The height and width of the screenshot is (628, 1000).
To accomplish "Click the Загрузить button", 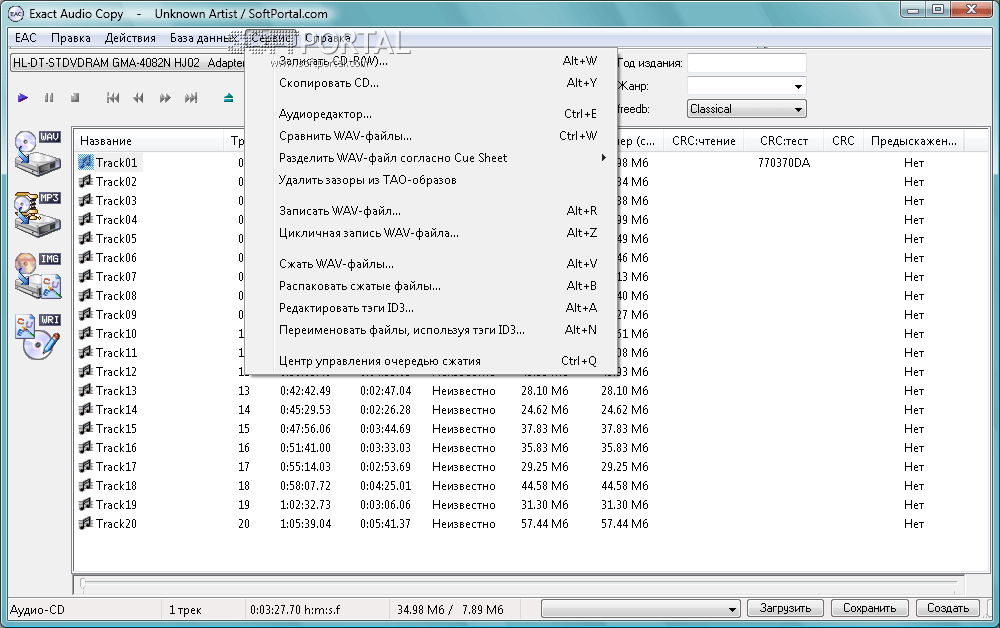I will (x=785, y=608).
